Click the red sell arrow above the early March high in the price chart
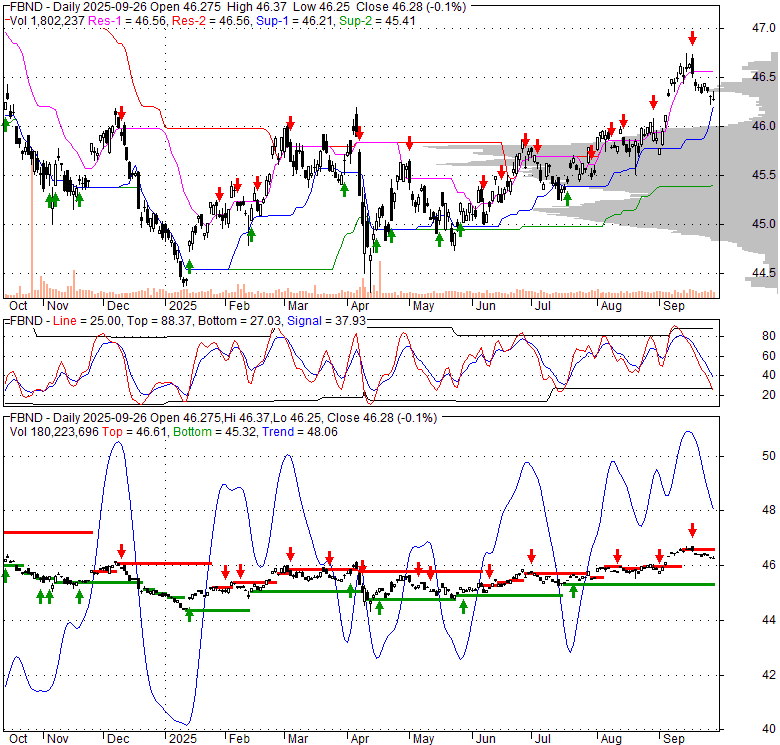Screen dimensions: 780x745 click(x=291, y=123)
